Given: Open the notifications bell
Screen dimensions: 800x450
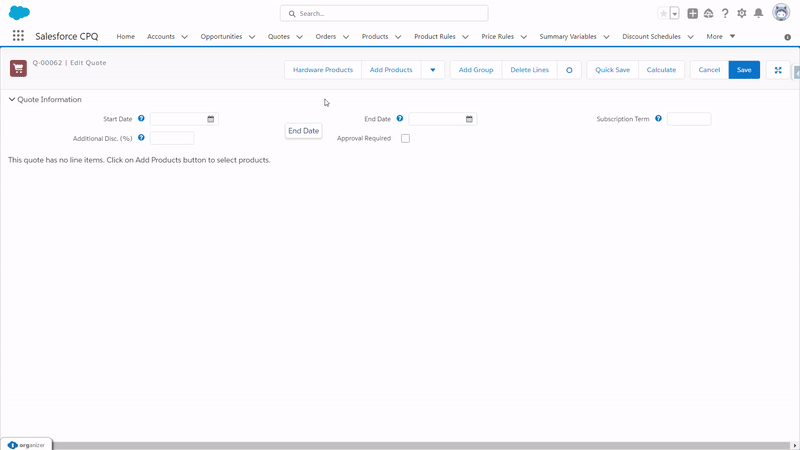Looking at the screenshot, I should coord(758,14).
